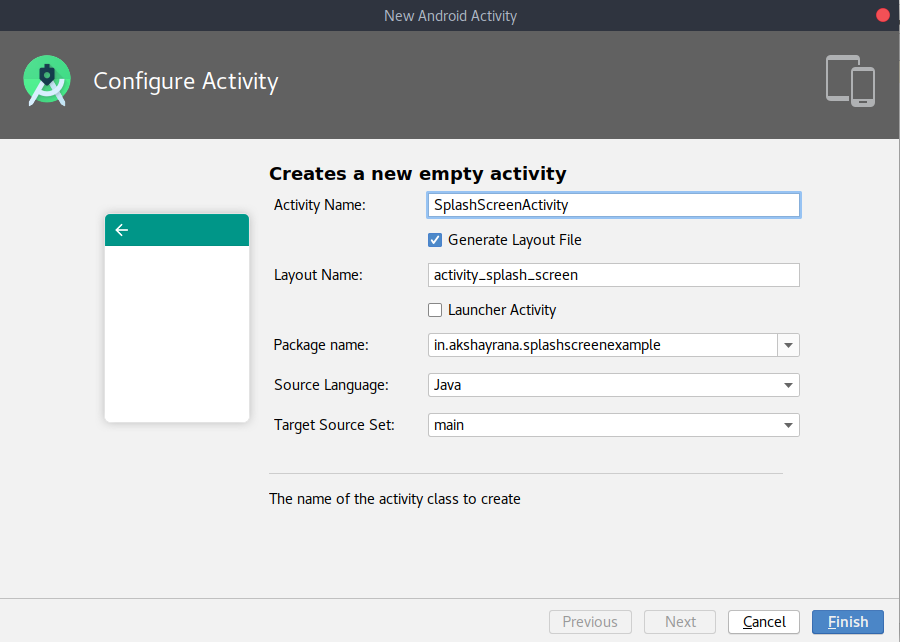Click the New Android Activity title bar
The image size is (900, 642).
click(x=450, y=15)
